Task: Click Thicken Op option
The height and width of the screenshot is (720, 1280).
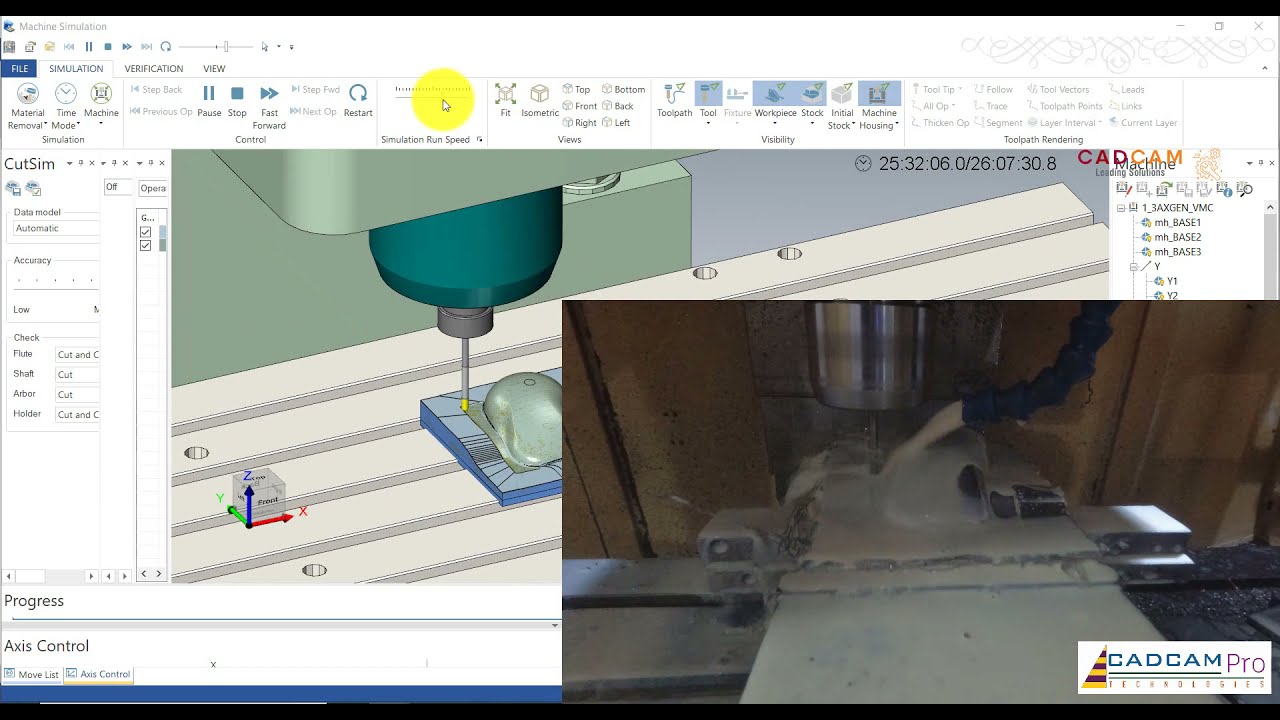Action: [x=939, y=123]
